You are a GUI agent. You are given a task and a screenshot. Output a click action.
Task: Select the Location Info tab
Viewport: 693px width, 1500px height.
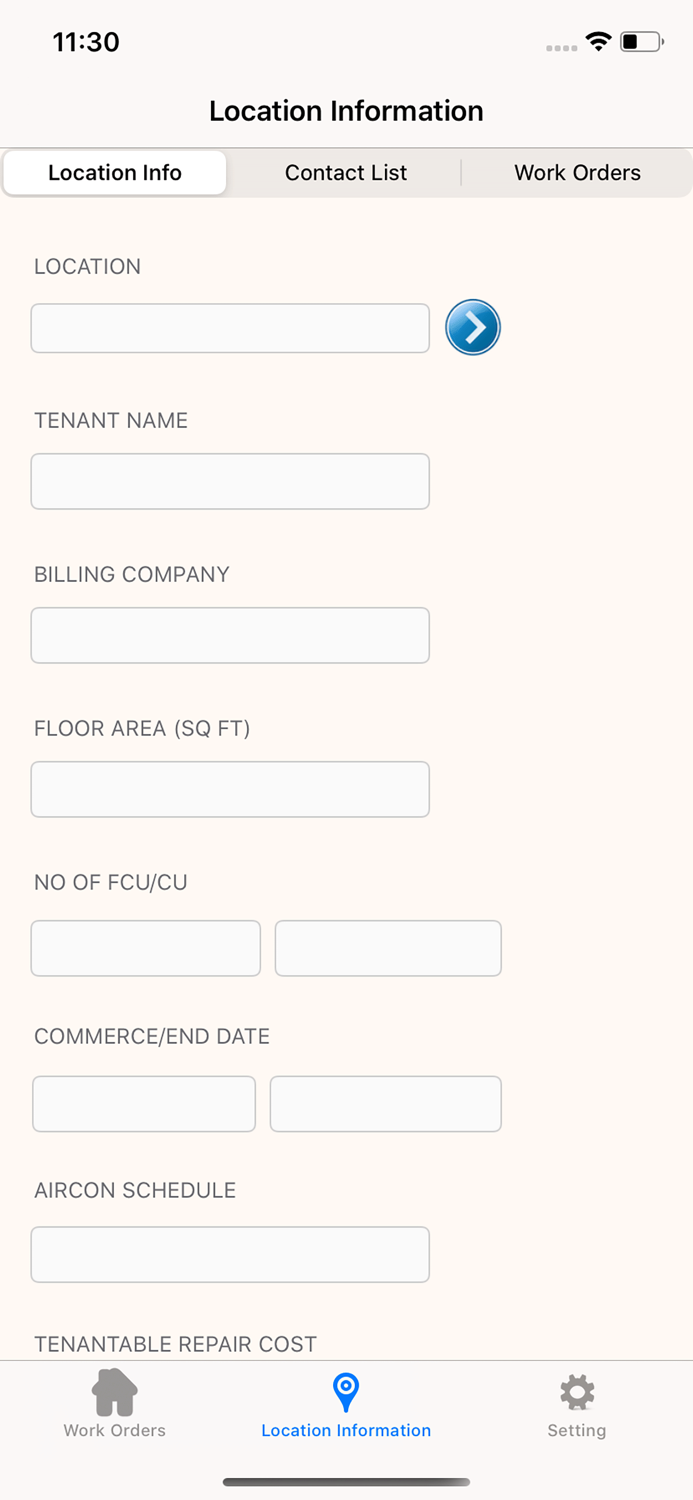(114, 172)
